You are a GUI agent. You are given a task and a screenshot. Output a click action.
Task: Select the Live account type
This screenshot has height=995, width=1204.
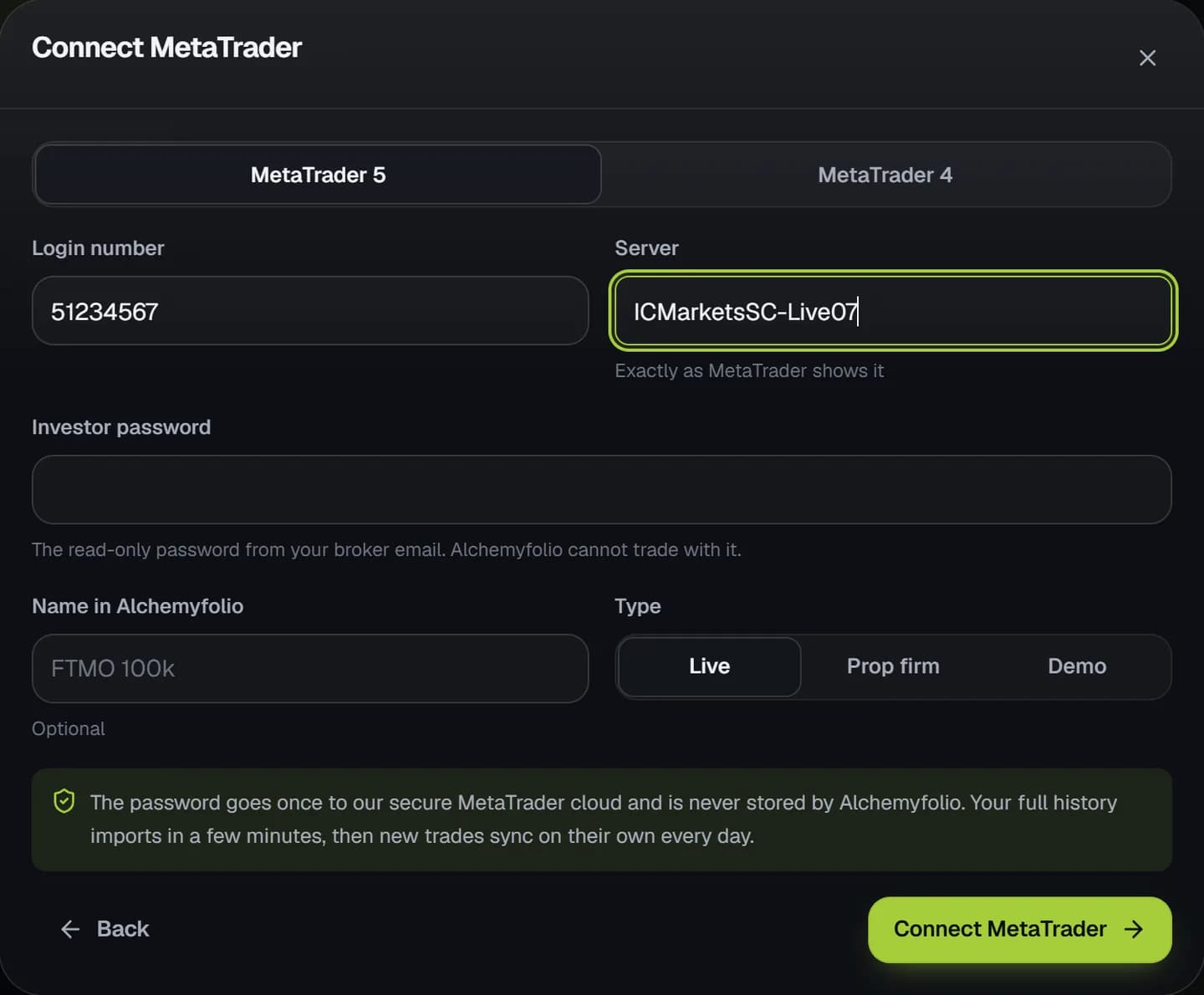[x=709, y=666]
